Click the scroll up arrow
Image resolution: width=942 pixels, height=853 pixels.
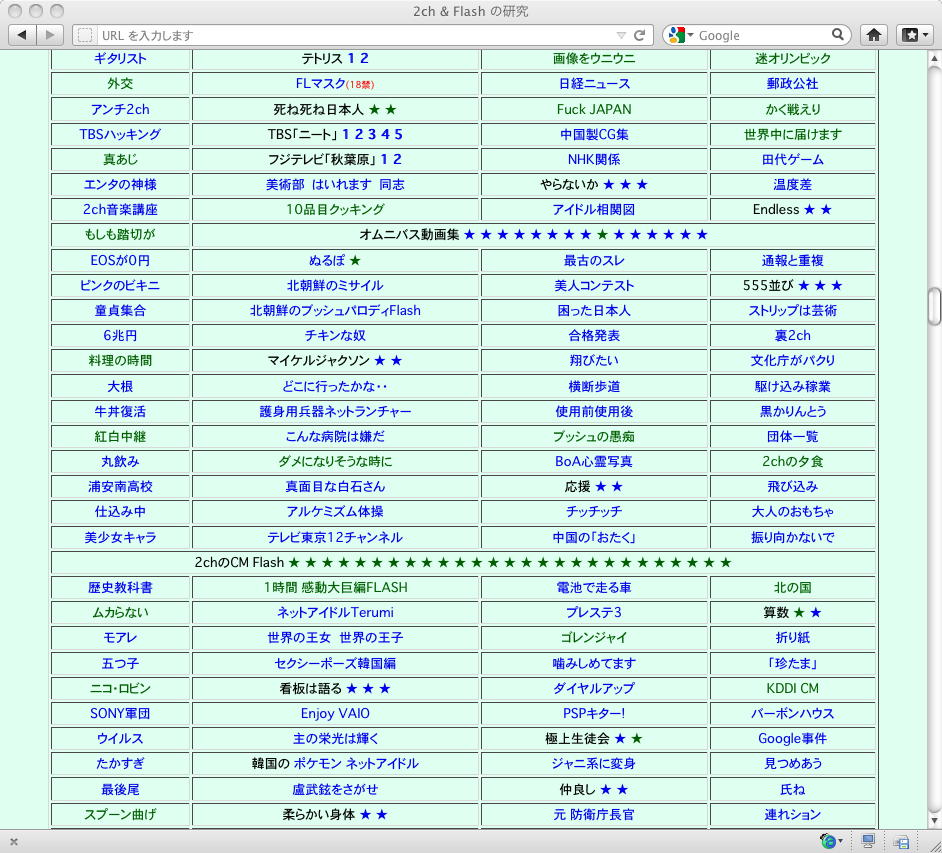pos(934,59)
